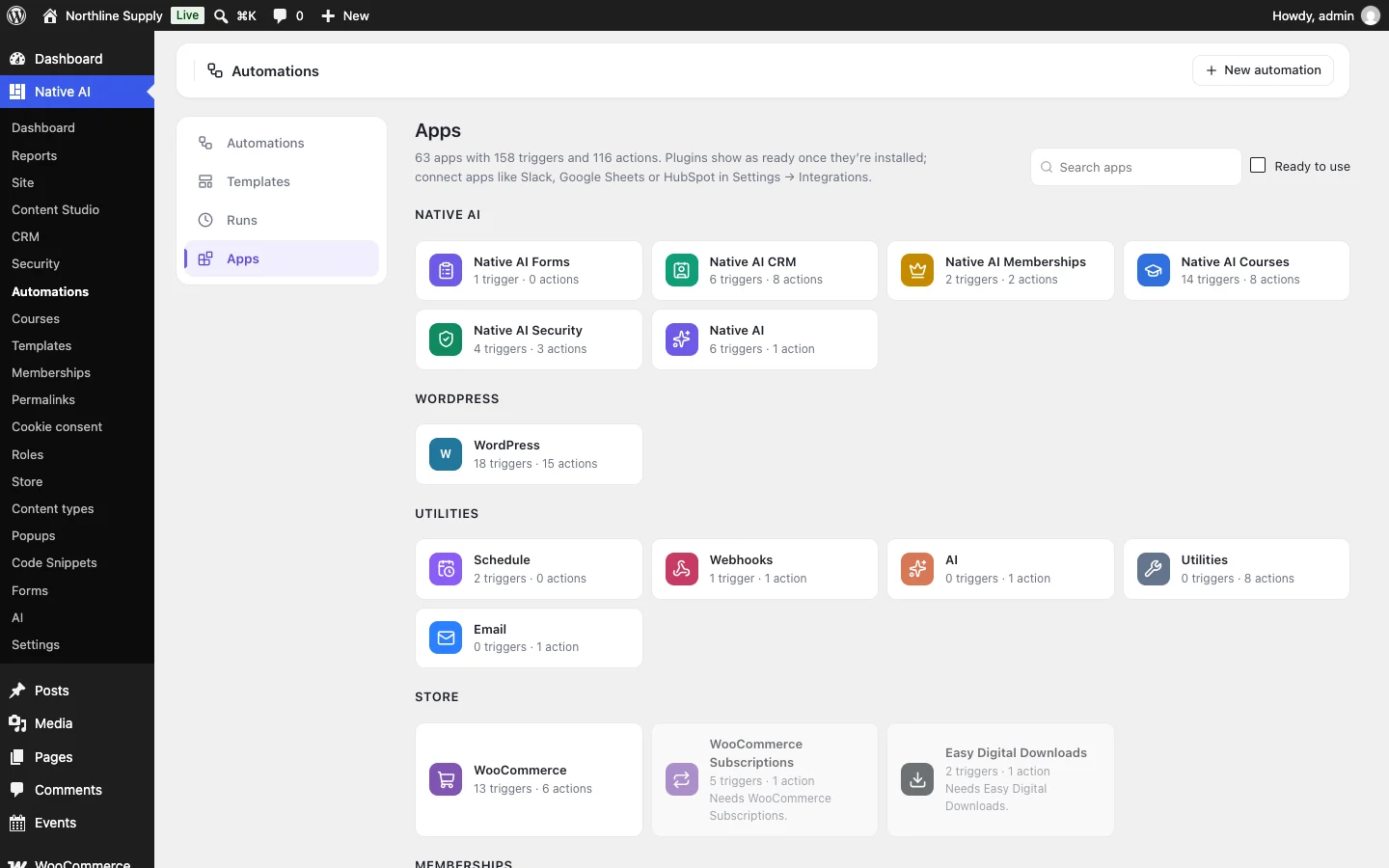Choose the orange AI sparkle icon
This screenshot has width=1389, height=868.
[x=917, y=569]
